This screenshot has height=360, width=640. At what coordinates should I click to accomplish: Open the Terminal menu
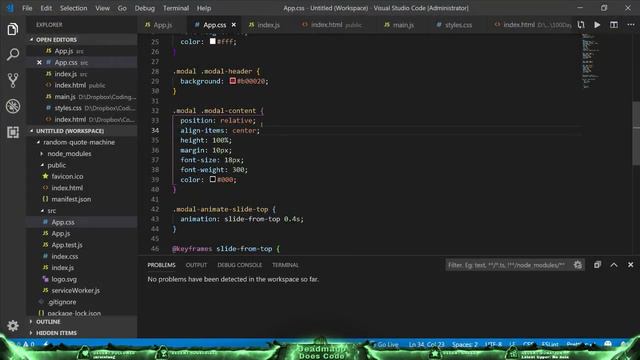176,8
